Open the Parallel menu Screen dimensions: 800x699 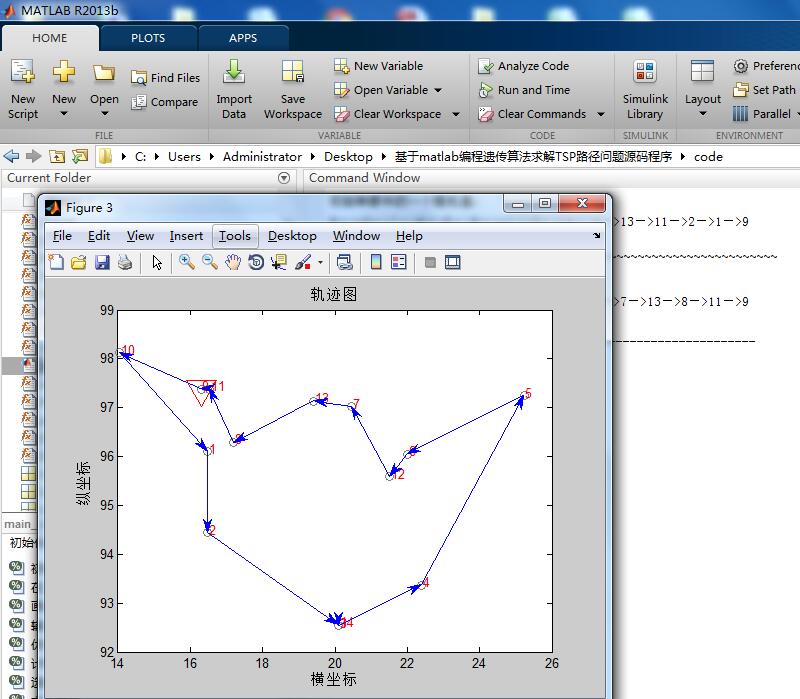click(x=764, y=114)
